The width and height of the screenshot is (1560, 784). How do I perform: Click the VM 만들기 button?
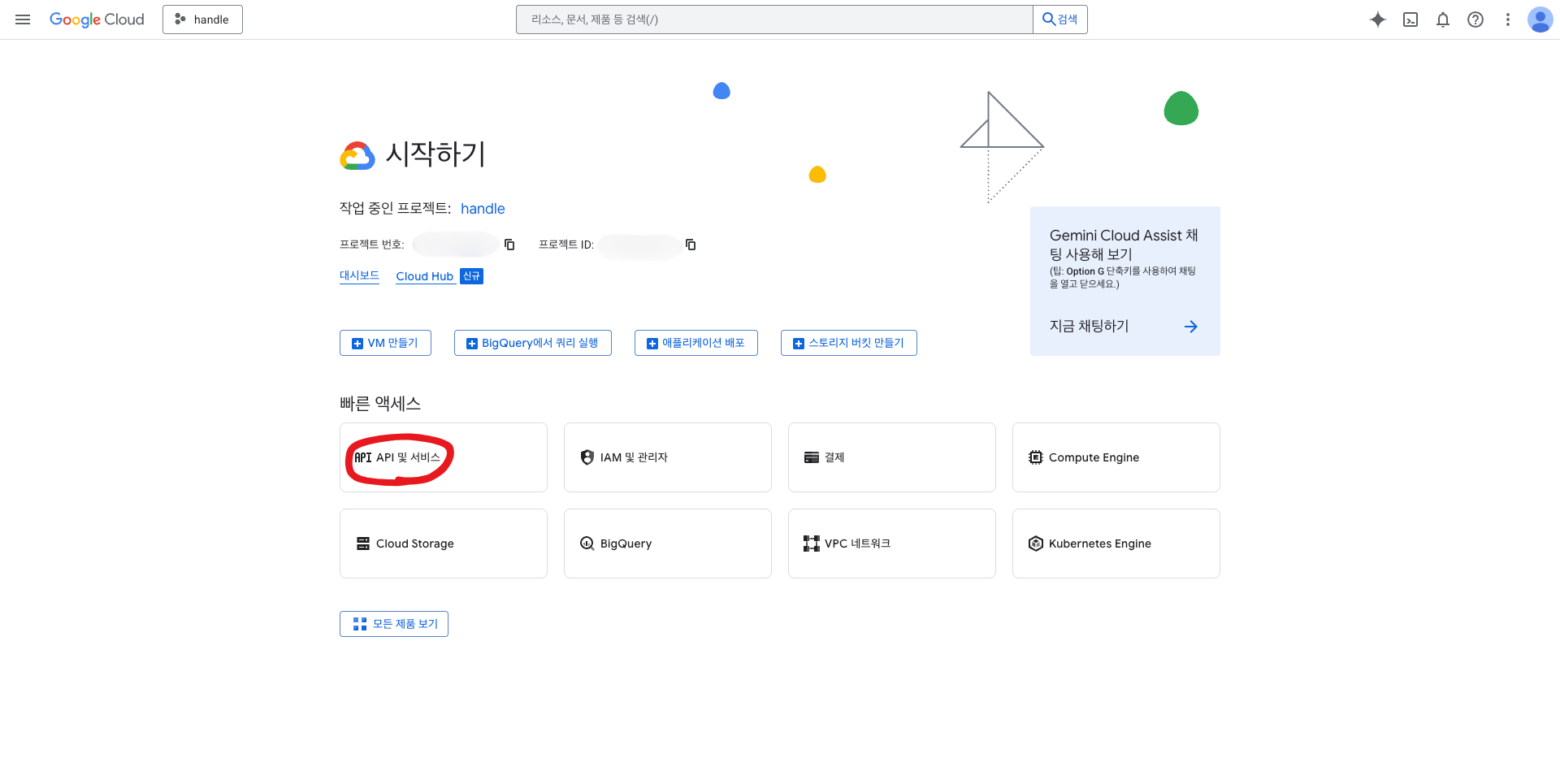385,342
